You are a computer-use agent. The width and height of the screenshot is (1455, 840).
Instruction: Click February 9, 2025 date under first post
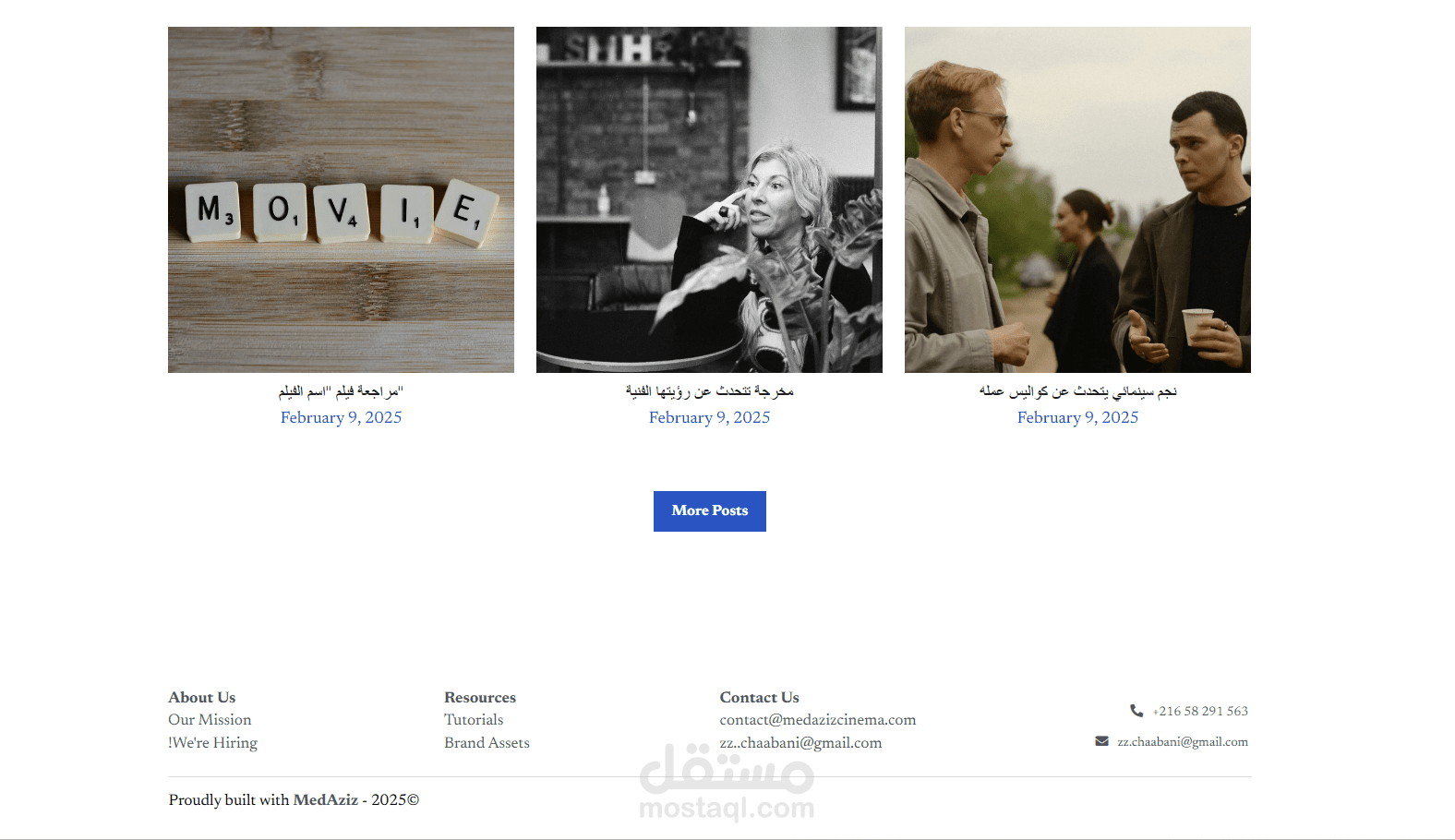pos(341,417)
